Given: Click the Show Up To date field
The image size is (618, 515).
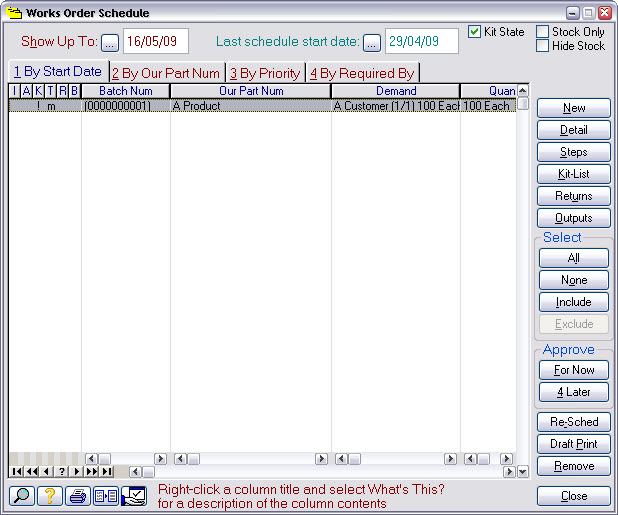Looking at the screenshot, I should (155, 42).
